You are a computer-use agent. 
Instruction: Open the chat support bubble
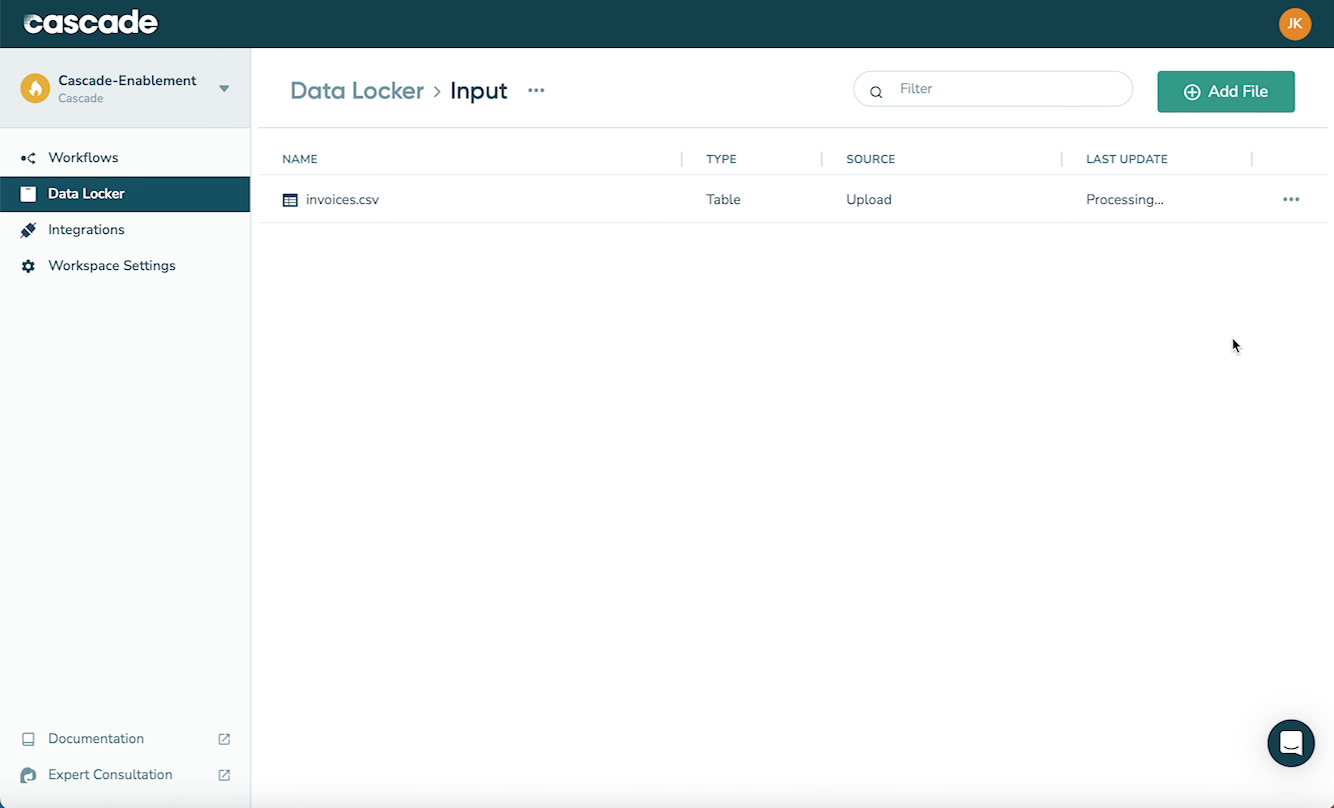click(x=1290, y=743)
